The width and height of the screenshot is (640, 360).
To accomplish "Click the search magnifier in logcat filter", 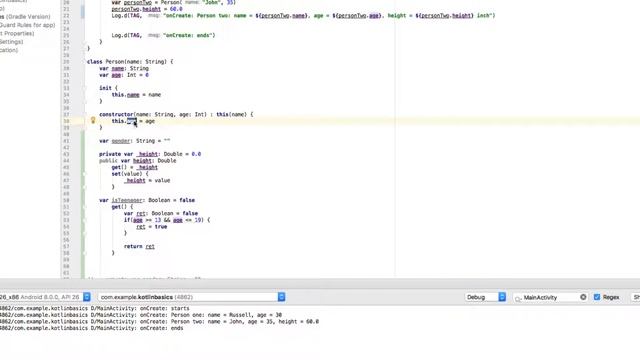I will pyautogui.click(x=518, y=298).
